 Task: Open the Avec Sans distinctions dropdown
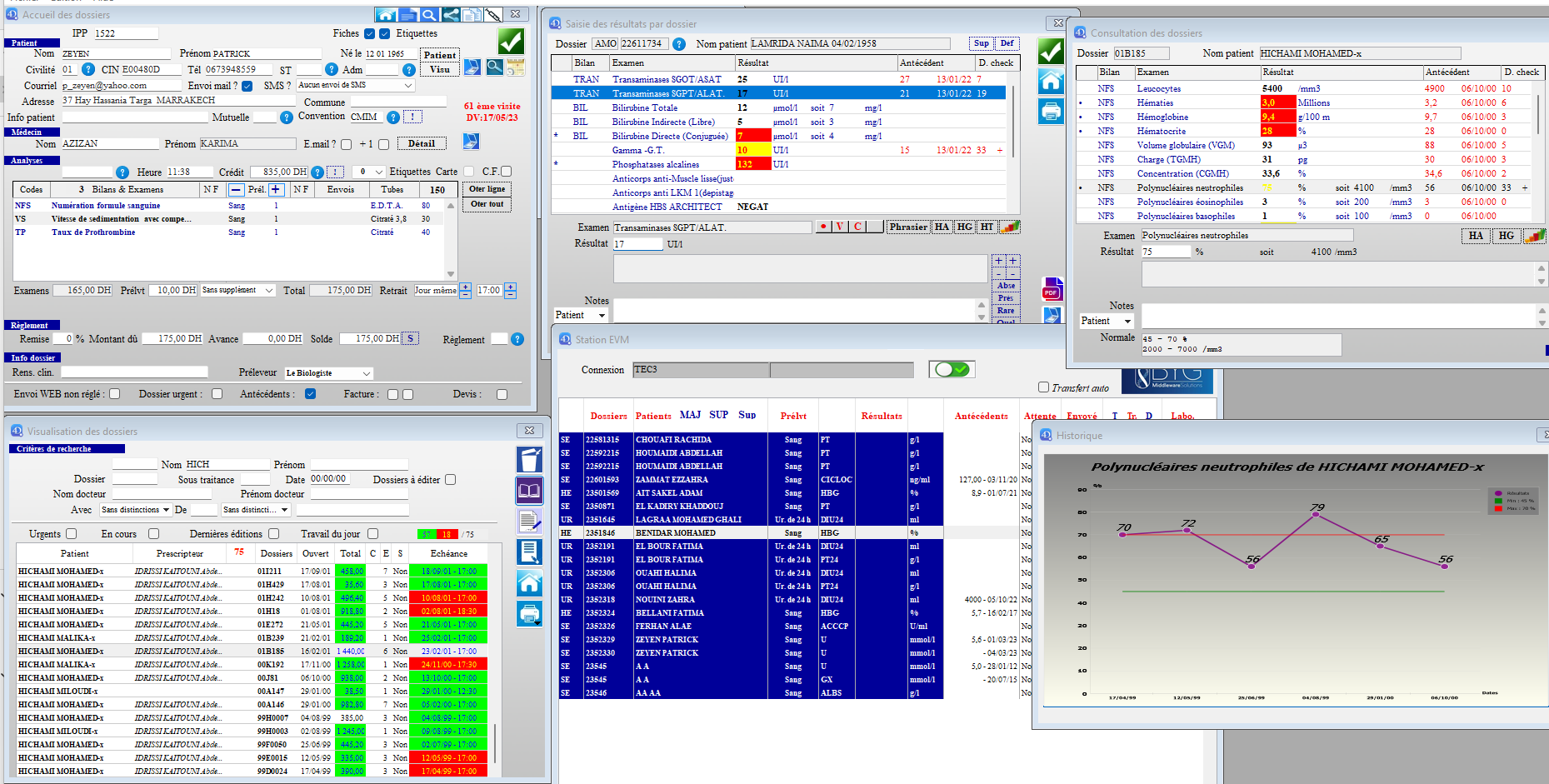(166, 510)
